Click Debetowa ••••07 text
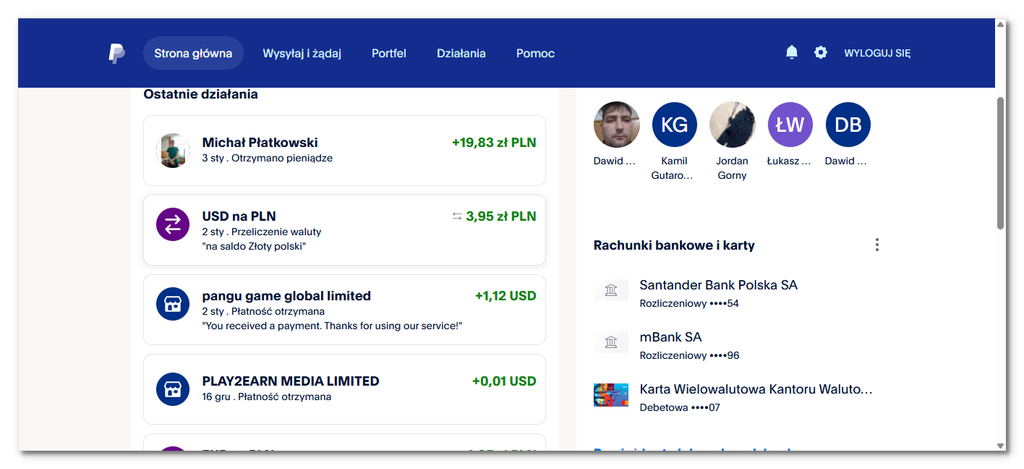This screenshot has width=1024, height=469. [x=679, y=408]
